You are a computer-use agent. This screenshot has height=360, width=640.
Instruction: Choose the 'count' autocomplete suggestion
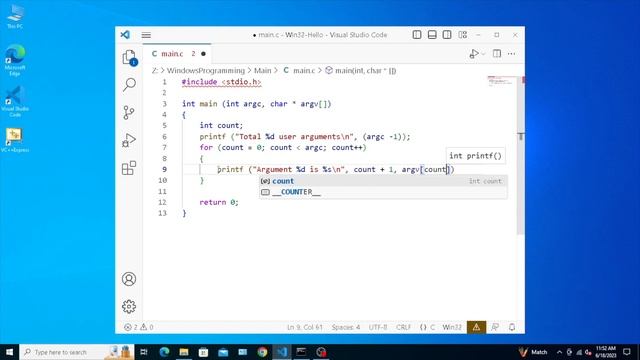(x=383, y=181)
